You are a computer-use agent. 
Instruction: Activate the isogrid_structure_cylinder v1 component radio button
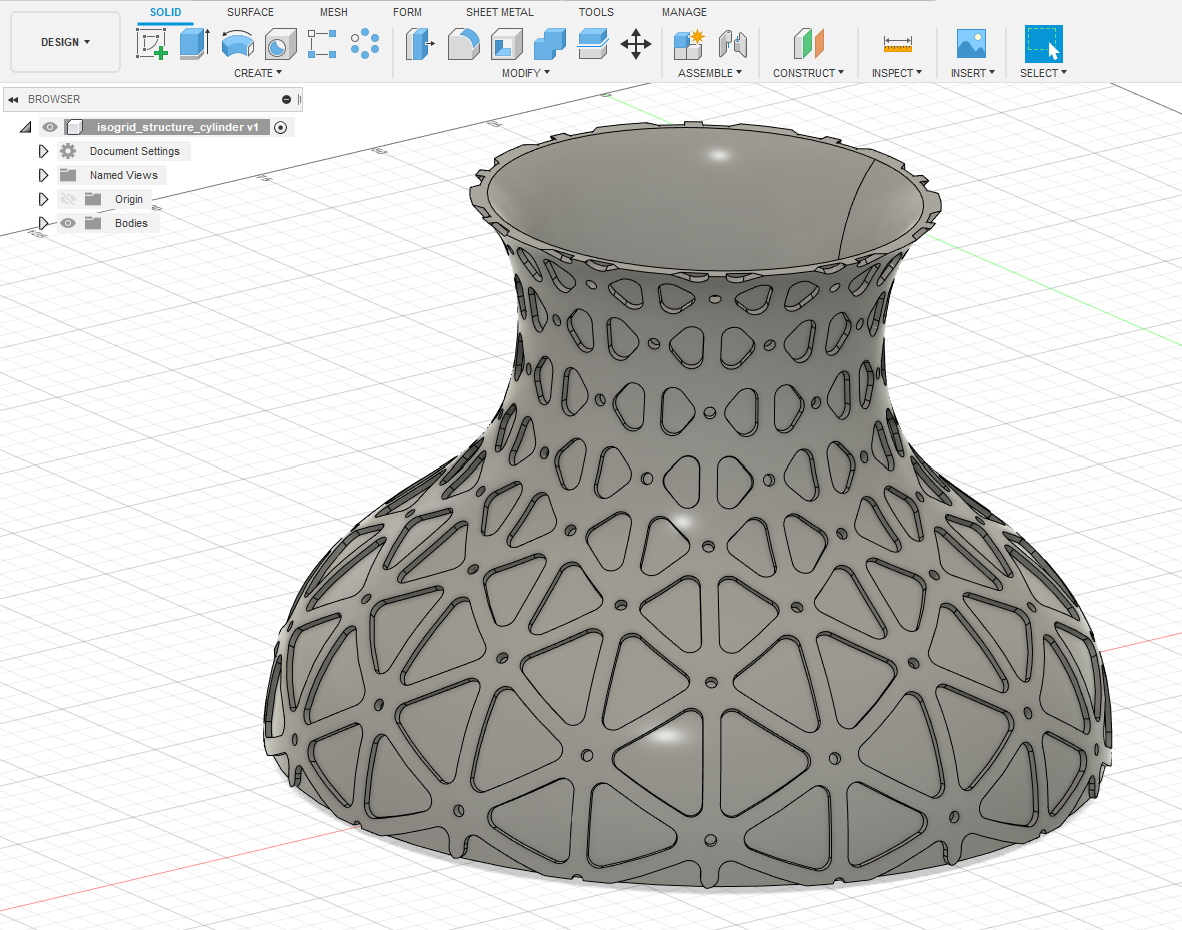[x=280, y=127]
